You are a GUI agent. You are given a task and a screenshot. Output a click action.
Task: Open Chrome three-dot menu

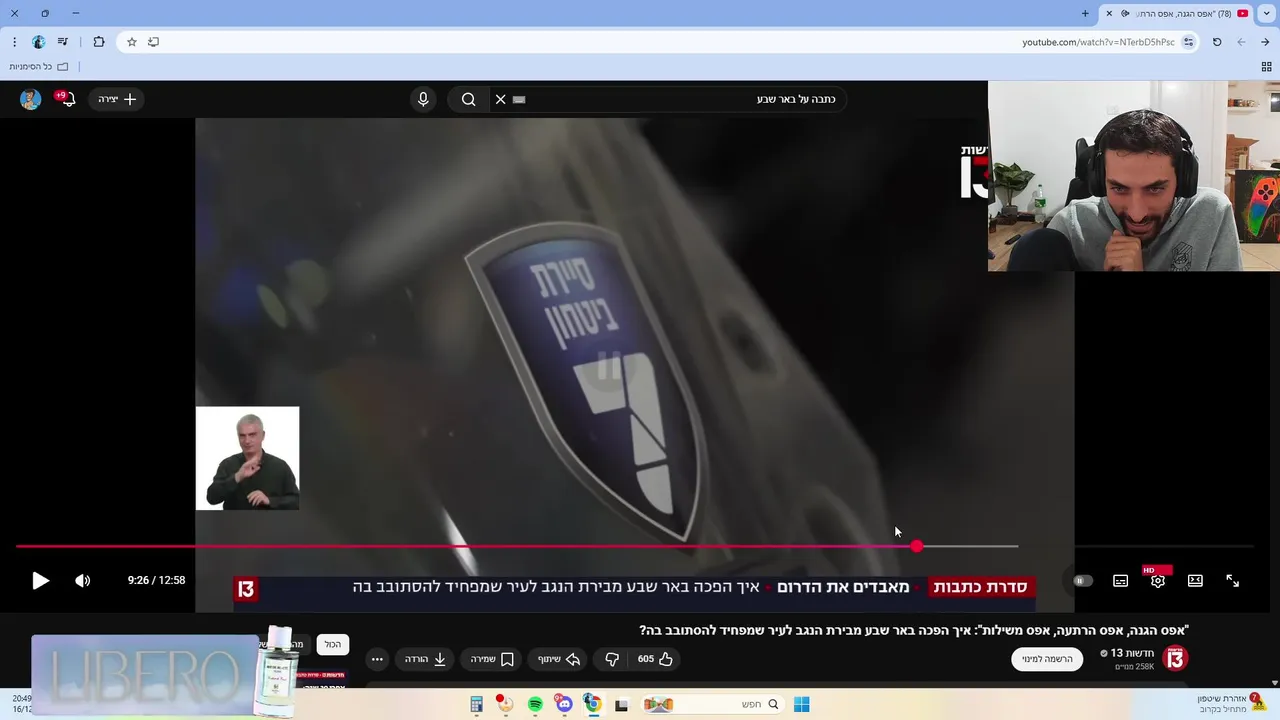coord(14,42)
